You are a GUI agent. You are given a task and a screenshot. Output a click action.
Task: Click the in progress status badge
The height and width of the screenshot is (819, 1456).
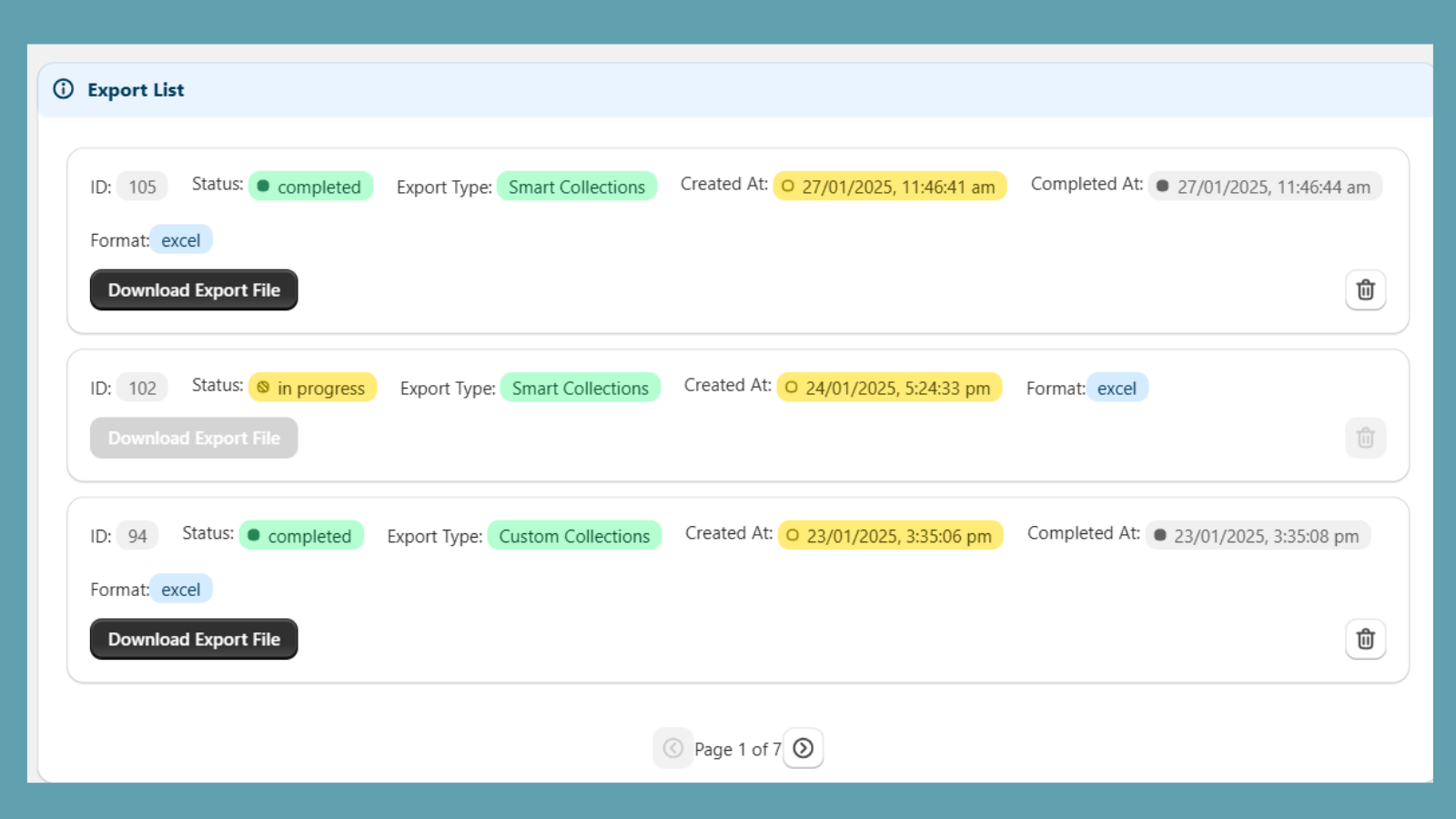click(312, 388)
